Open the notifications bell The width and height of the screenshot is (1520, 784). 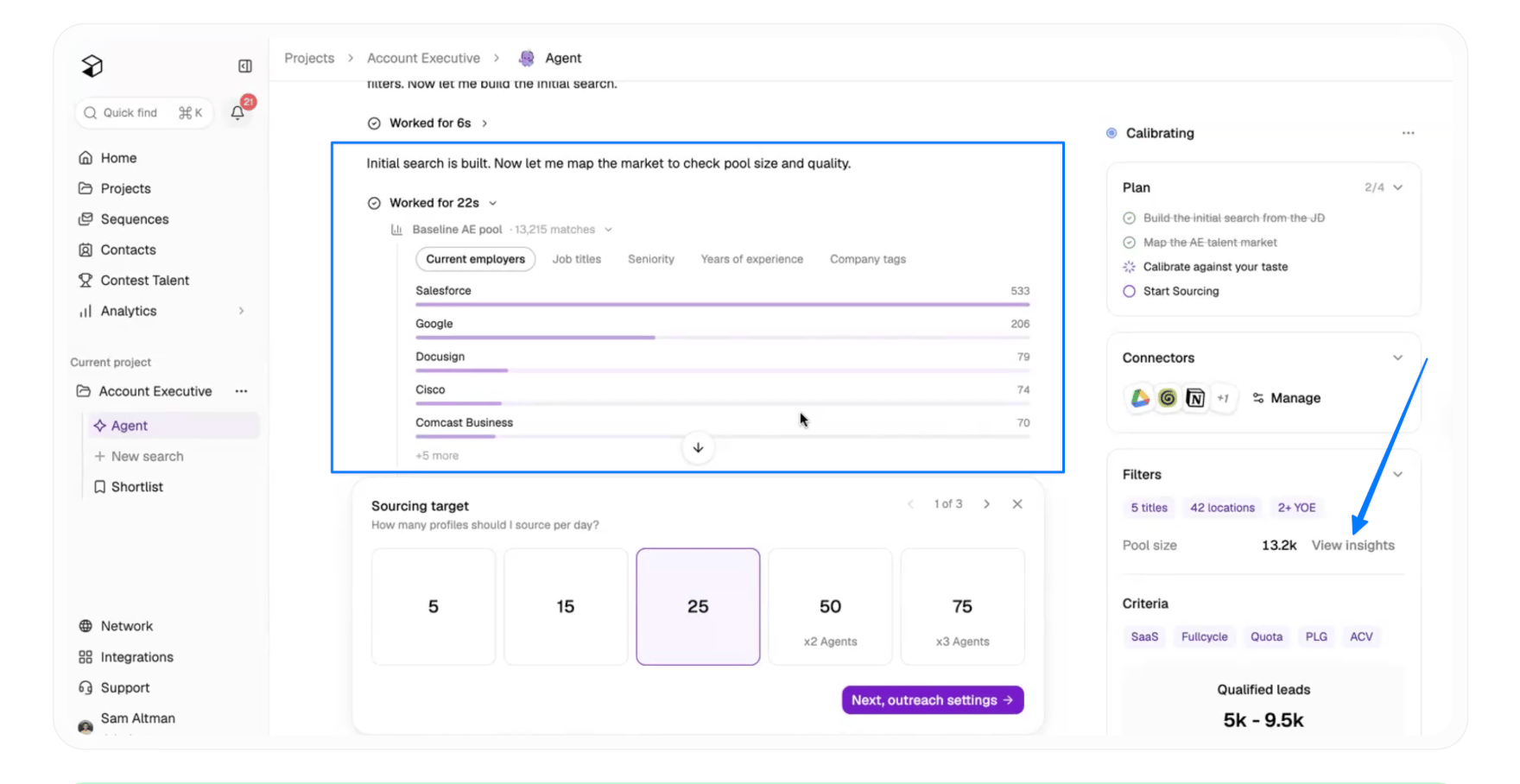tap(238, 112)
